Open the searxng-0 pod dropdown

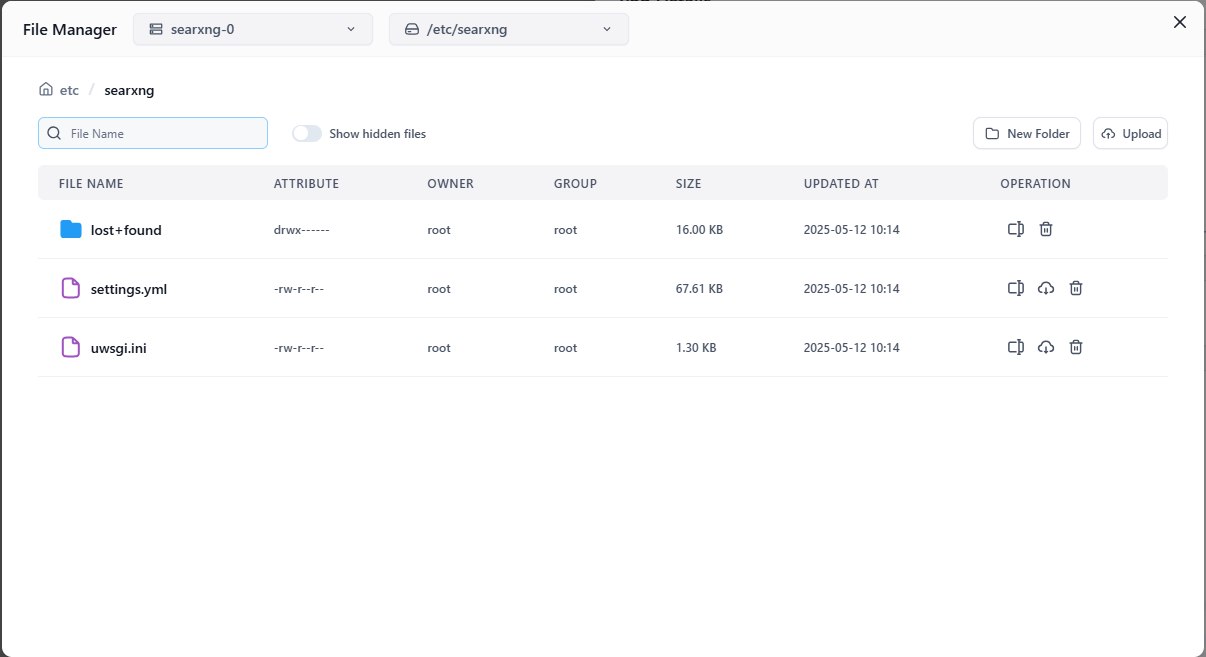pos(253,29)
